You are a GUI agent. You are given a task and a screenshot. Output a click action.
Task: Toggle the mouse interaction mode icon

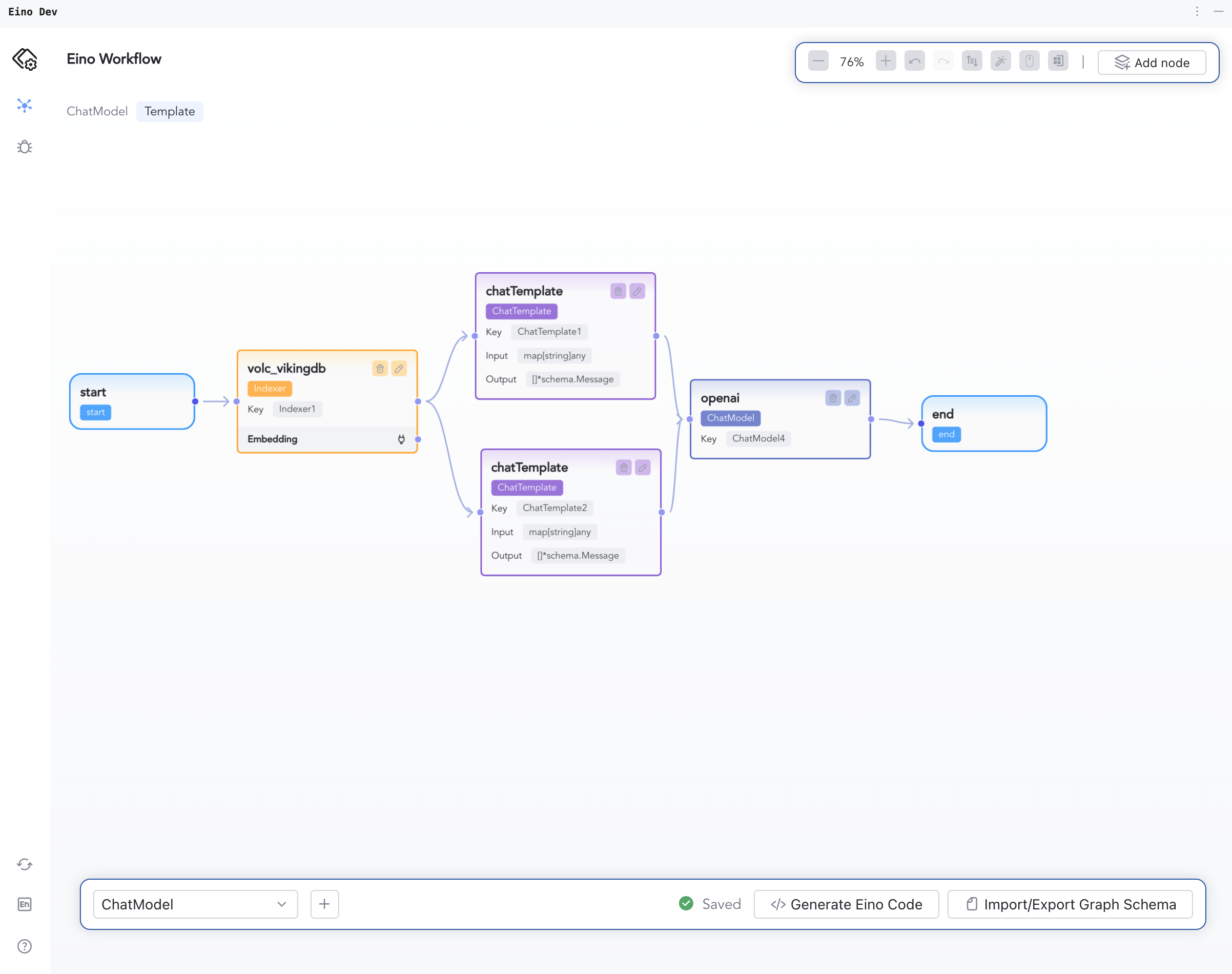point(1029,61)
